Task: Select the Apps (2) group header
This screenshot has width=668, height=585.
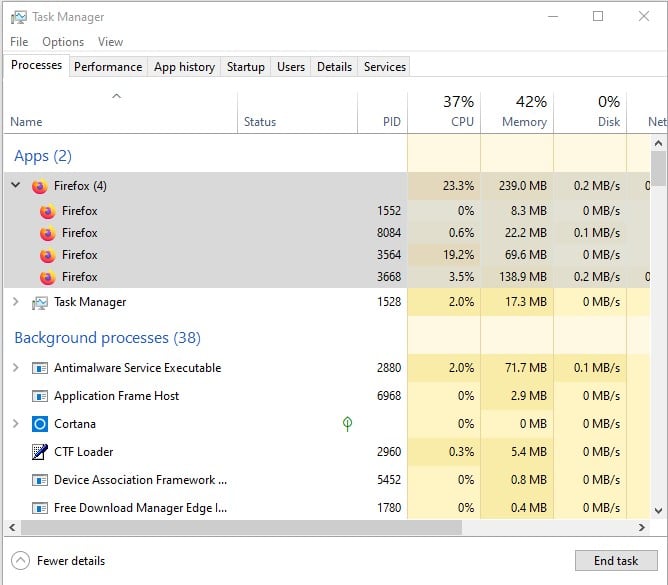Action: [x=43, y=156]
